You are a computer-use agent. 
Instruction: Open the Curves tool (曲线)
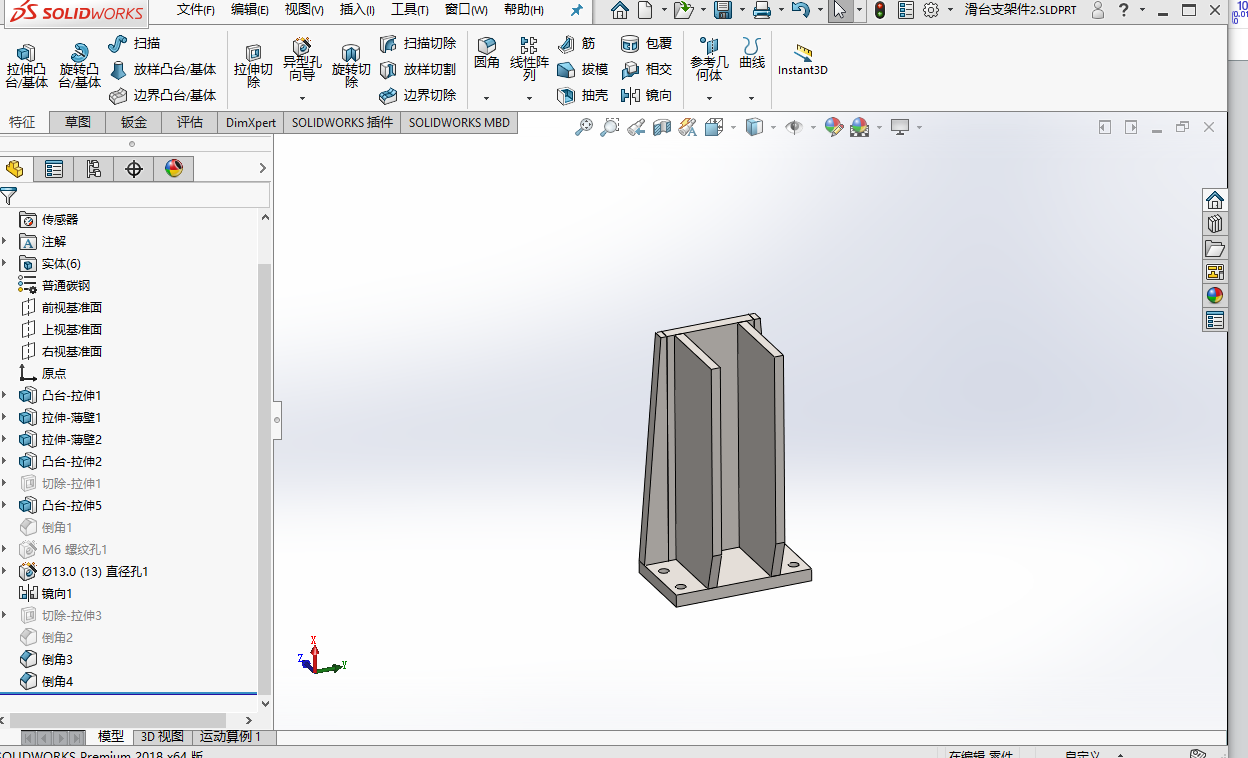[x=752, y=54]
